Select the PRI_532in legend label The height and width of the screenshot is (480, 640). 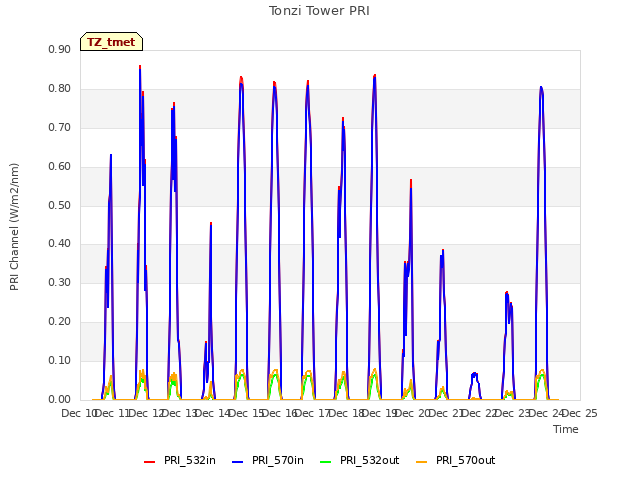190,460
